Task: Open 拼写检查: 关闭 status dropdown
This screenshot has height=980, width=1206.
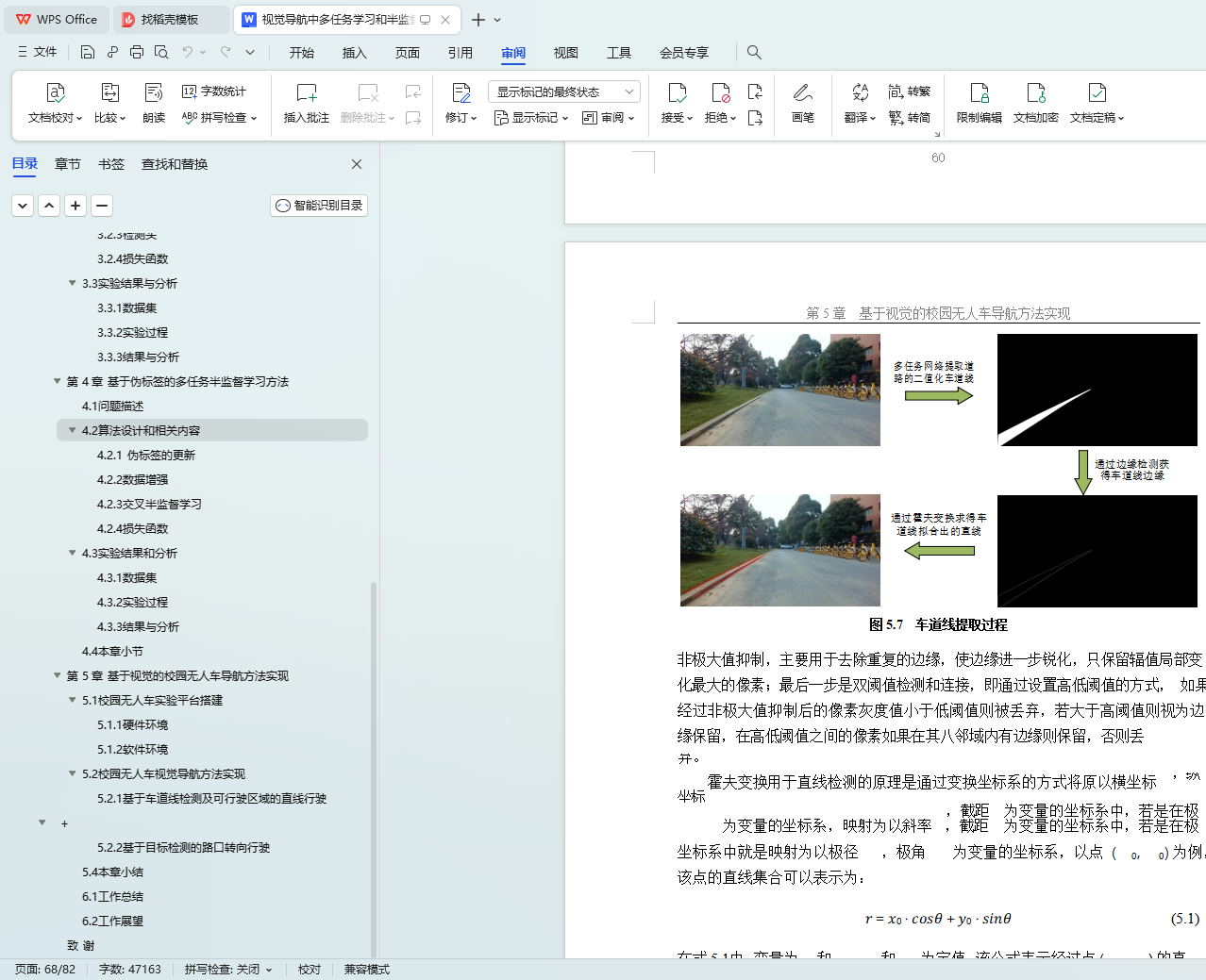Action: tap(228, 970)
